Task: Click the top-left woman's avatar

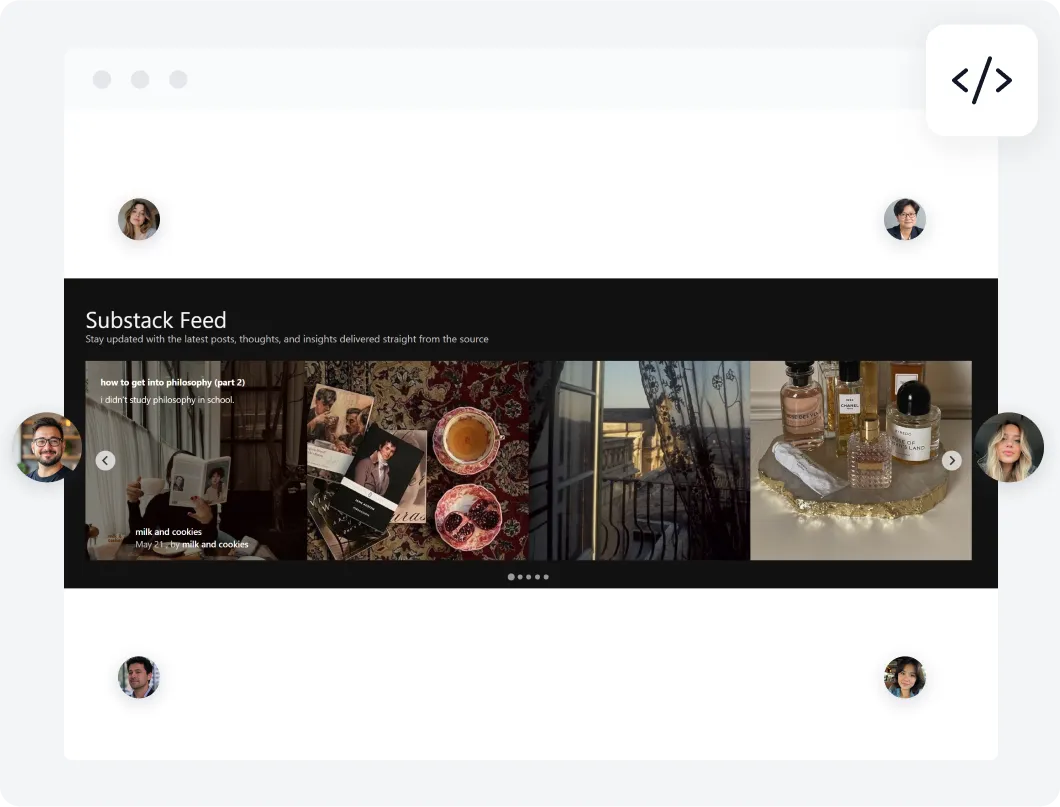Action: (138, 219)
